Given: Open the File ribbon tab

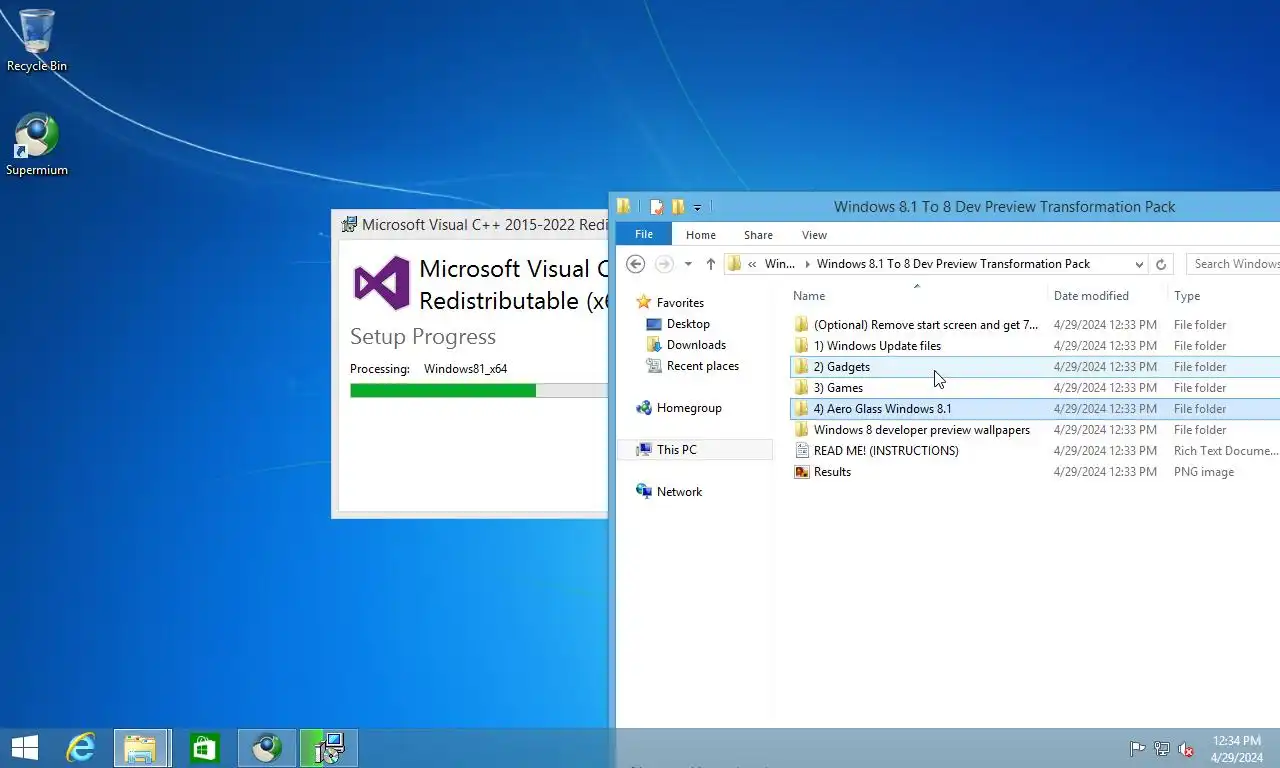Looking at the screenshot, I should click(x=644, y=234).
